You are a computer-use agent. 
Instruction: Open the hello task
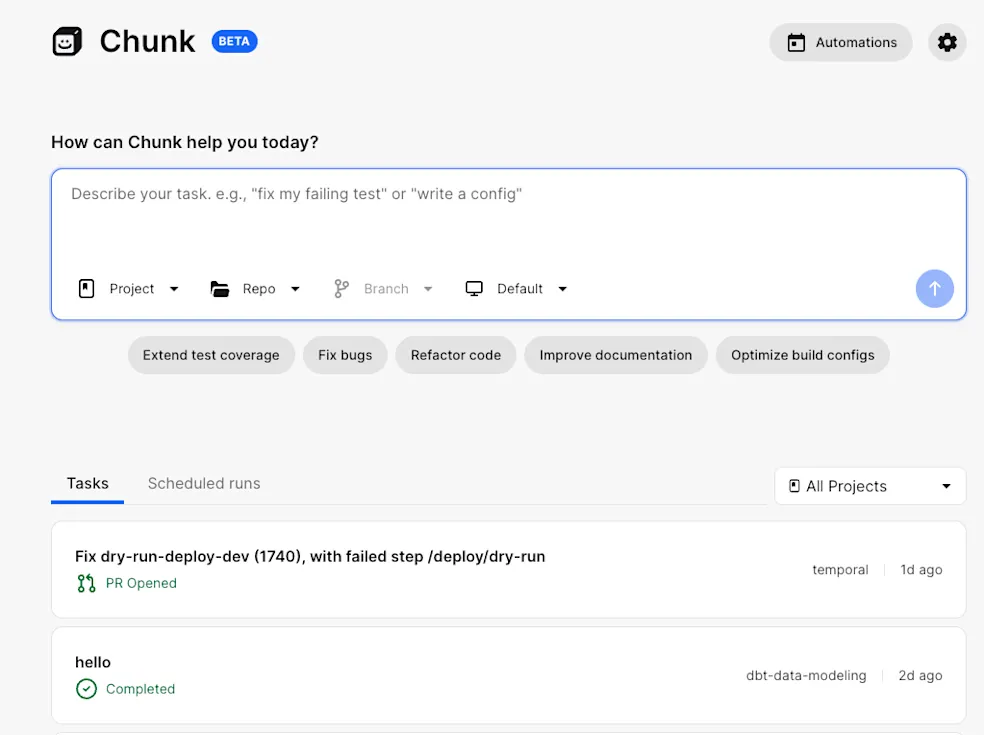(508, 675)
